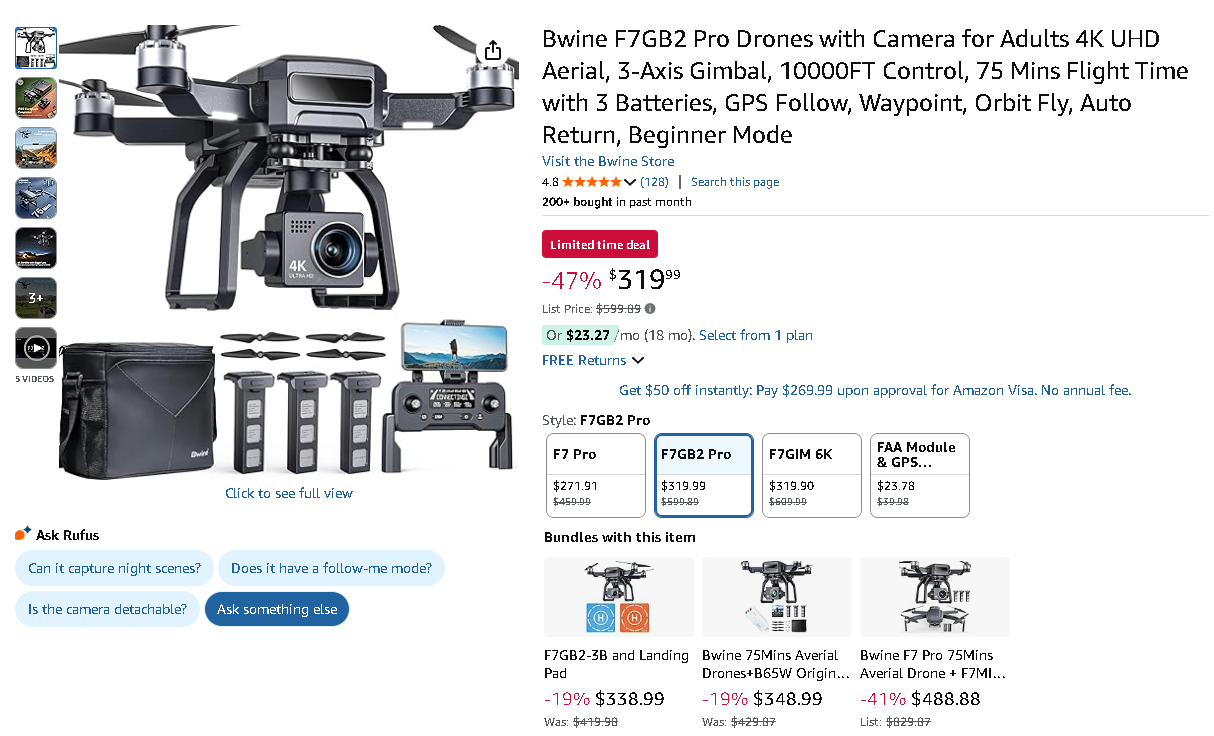
Task: Expand the rating breakdown chevron
Action: (x=630, y=182)
